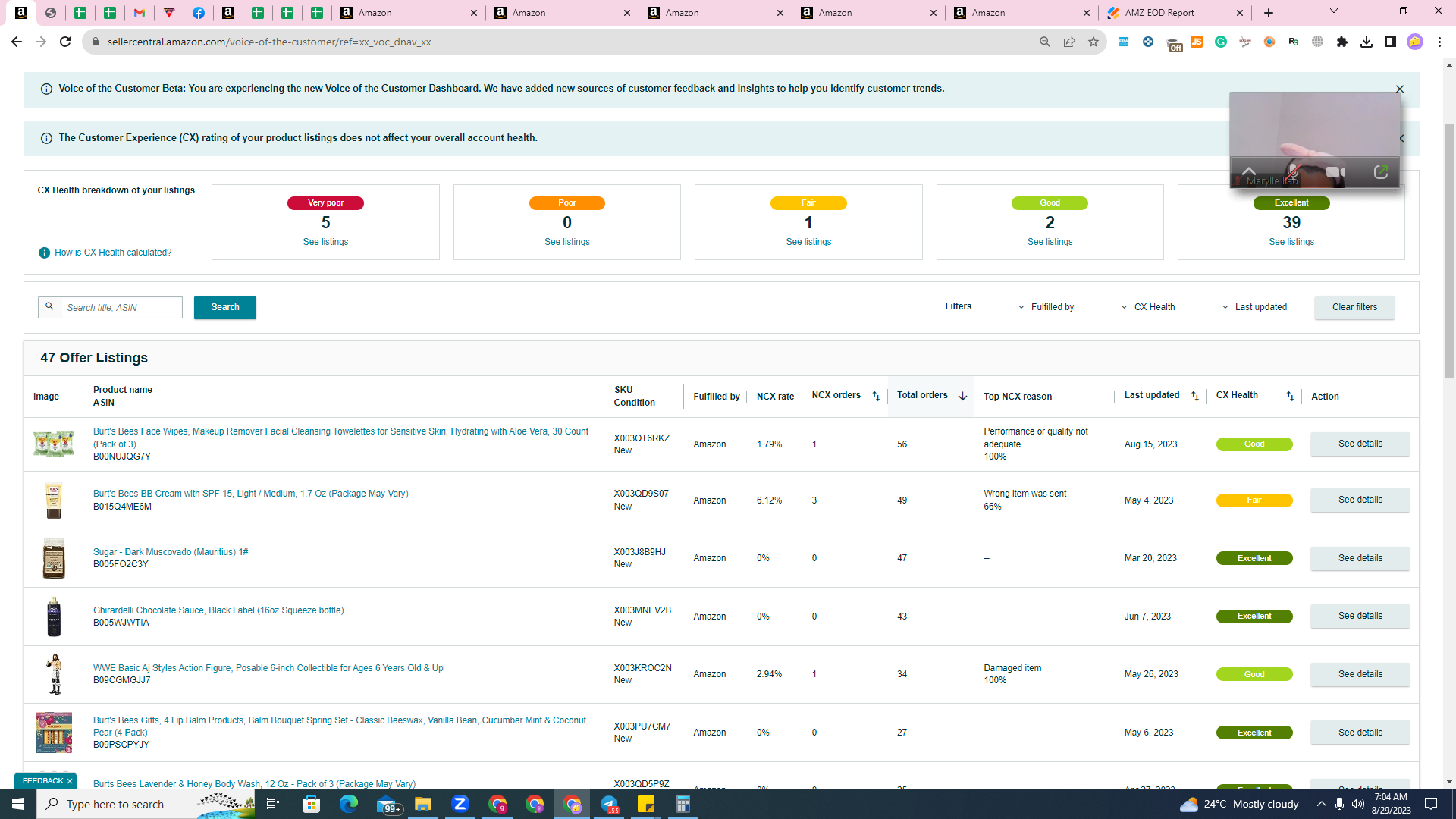Toggle the browser side panel
The height and width of the screenshot is (819, 1456).
click(x=1391, y=42)
